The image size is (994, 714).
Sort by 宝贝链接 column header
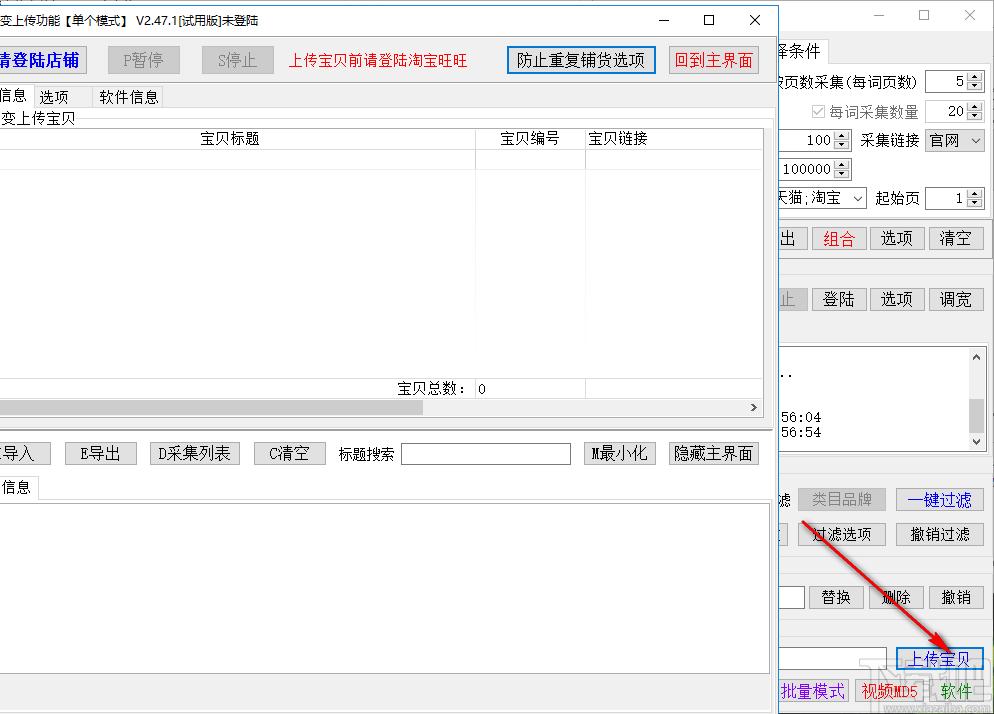coord(674,139)
